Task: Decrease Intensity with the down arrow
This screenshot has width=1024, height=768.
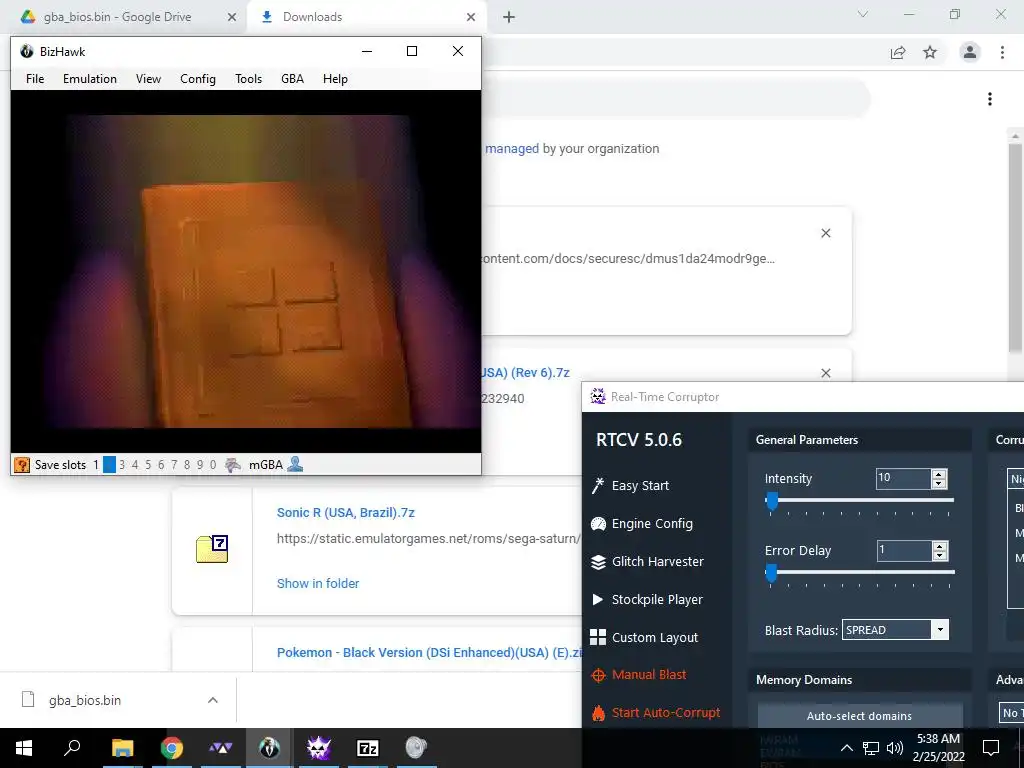Action: coord(939,483)
